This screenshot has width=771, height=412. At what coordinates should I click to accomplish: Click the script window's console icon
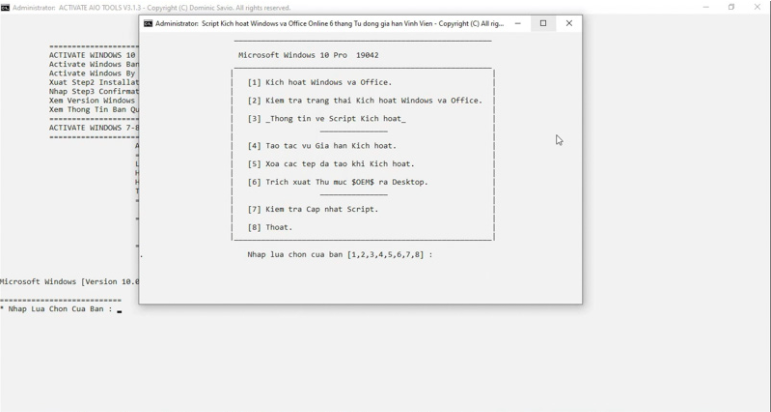click(149, 23)
